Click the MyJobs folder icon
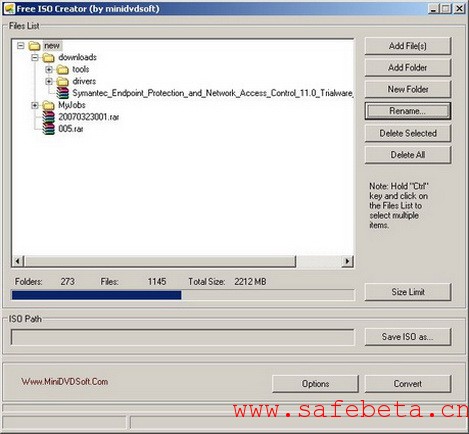Image resolution: width=469 pixels, height=434 pixels. (48, 105)
